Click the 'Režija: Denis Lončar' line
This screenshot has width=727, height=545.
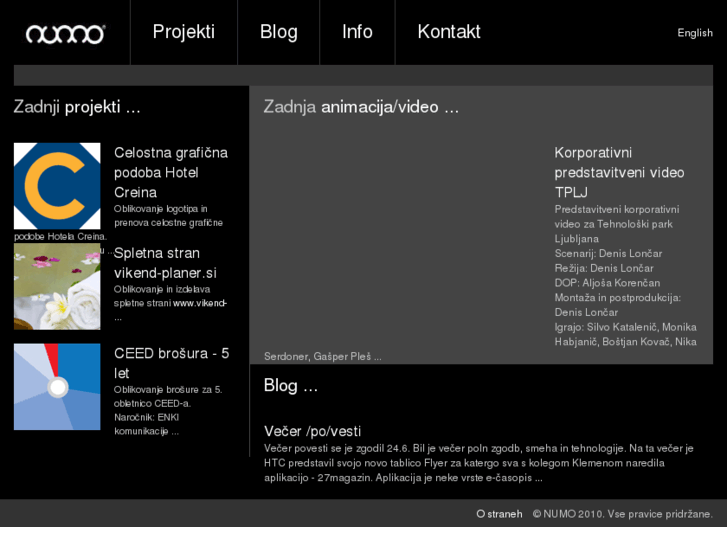point(604,268)
